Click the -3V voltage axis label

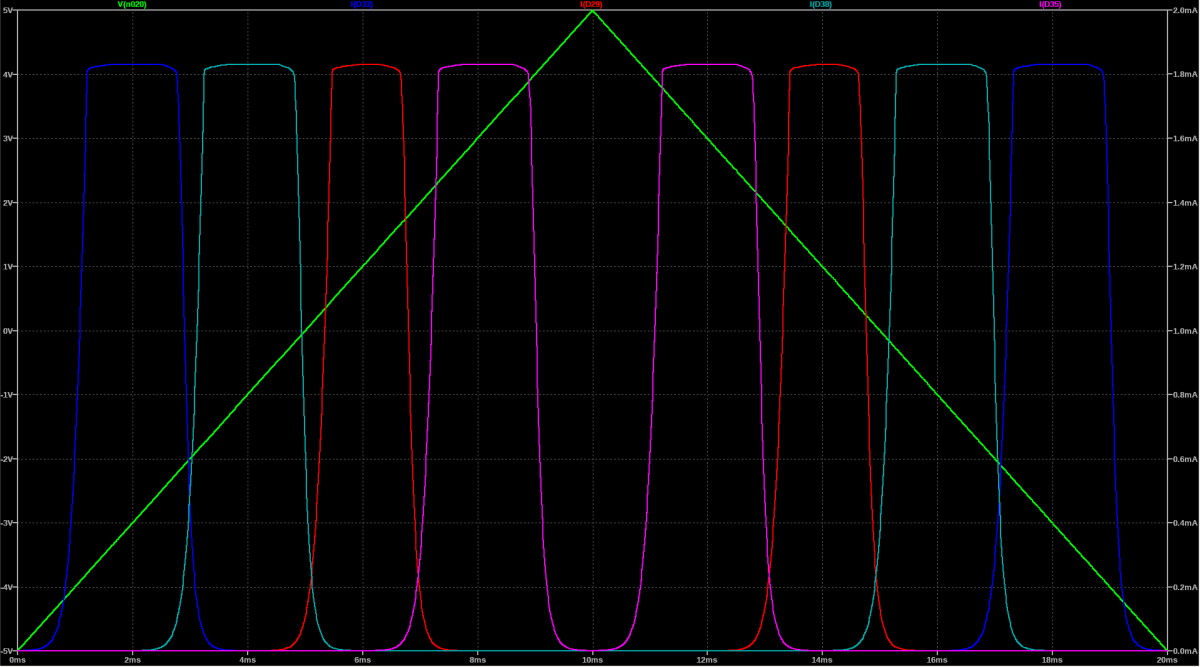(x=7, y=522)
